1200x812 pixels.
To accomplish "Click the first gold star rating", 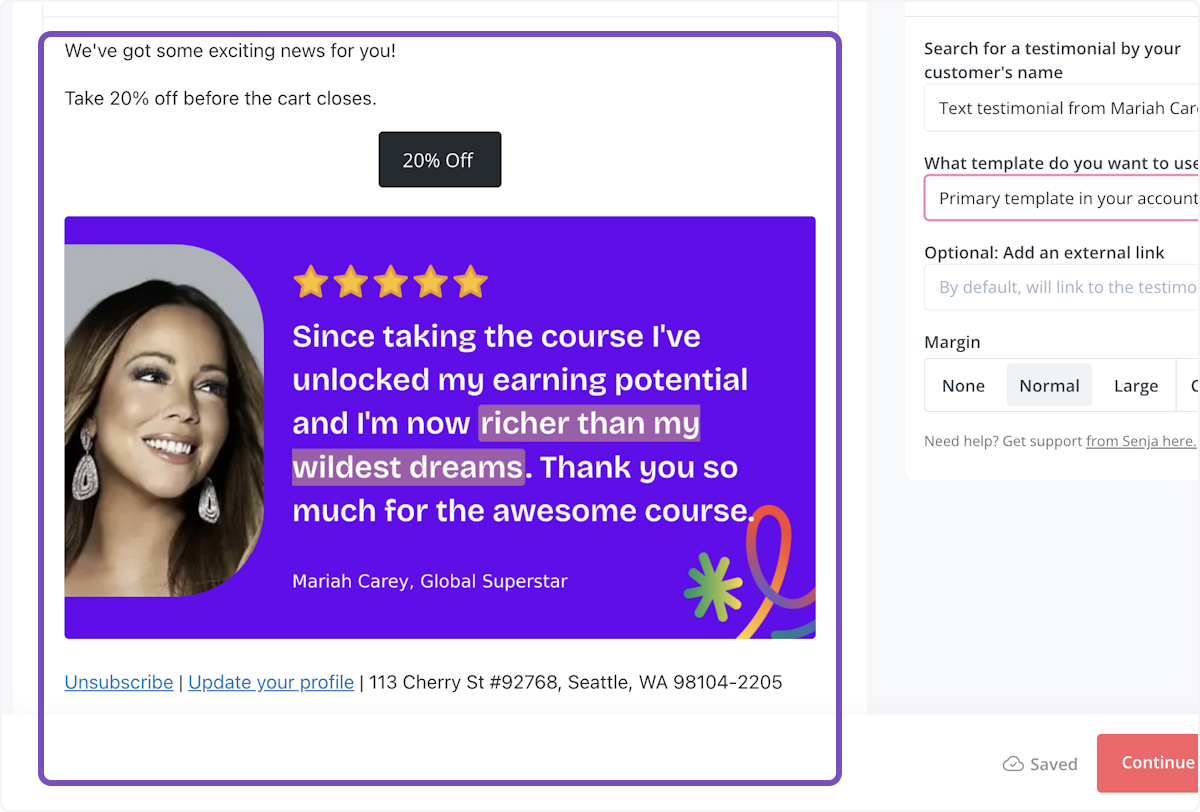I will point(311,282).
